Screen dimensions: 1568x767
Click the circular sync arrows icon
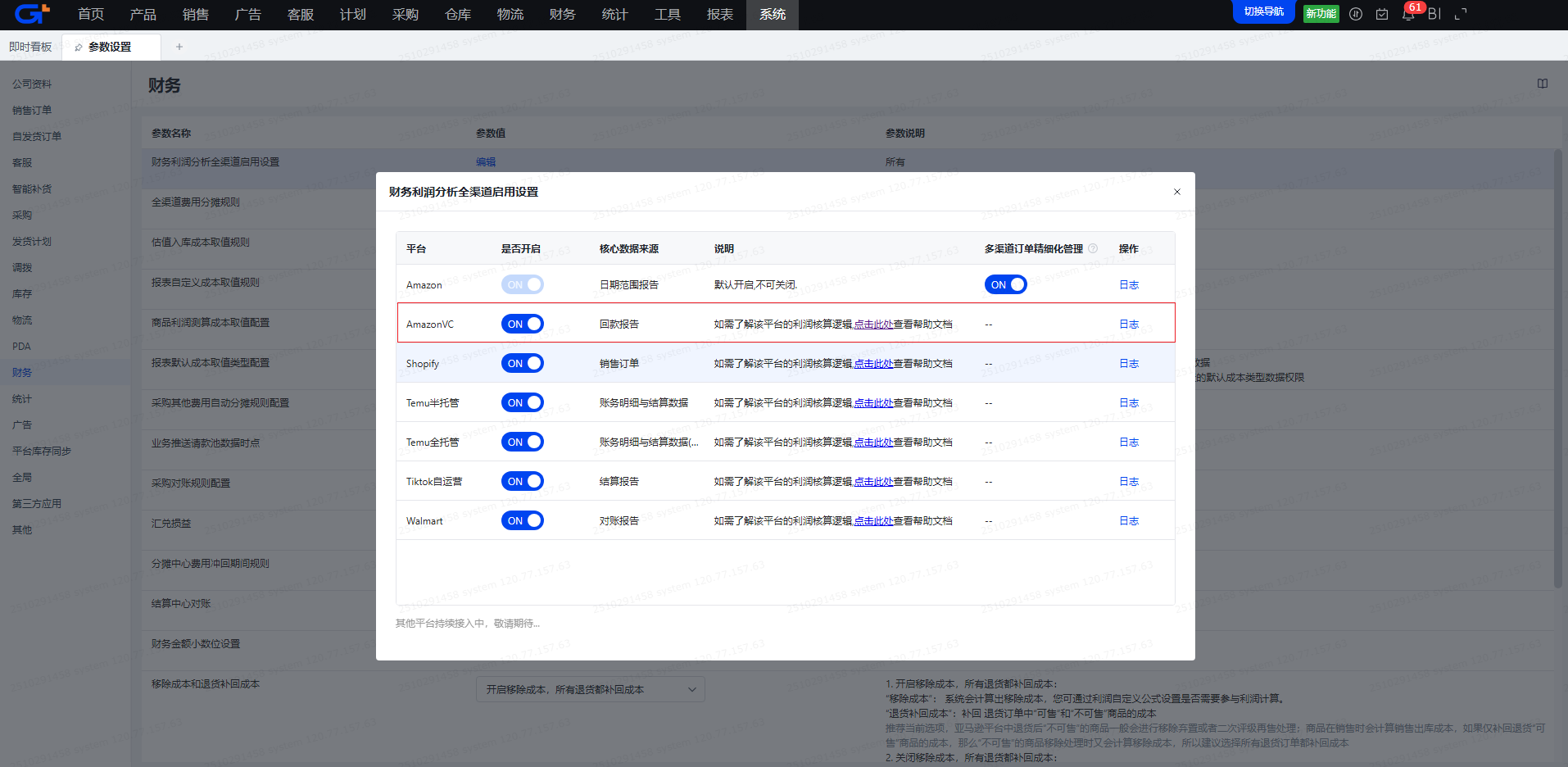click(x=1356, y=14)
